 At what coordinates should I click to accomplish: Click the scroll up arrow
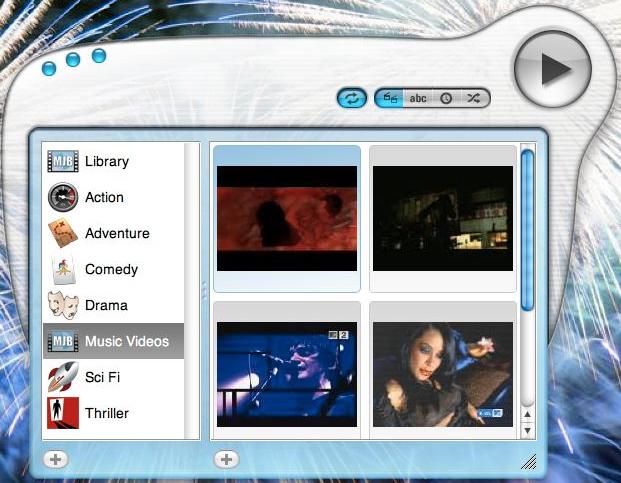(527, 415)
